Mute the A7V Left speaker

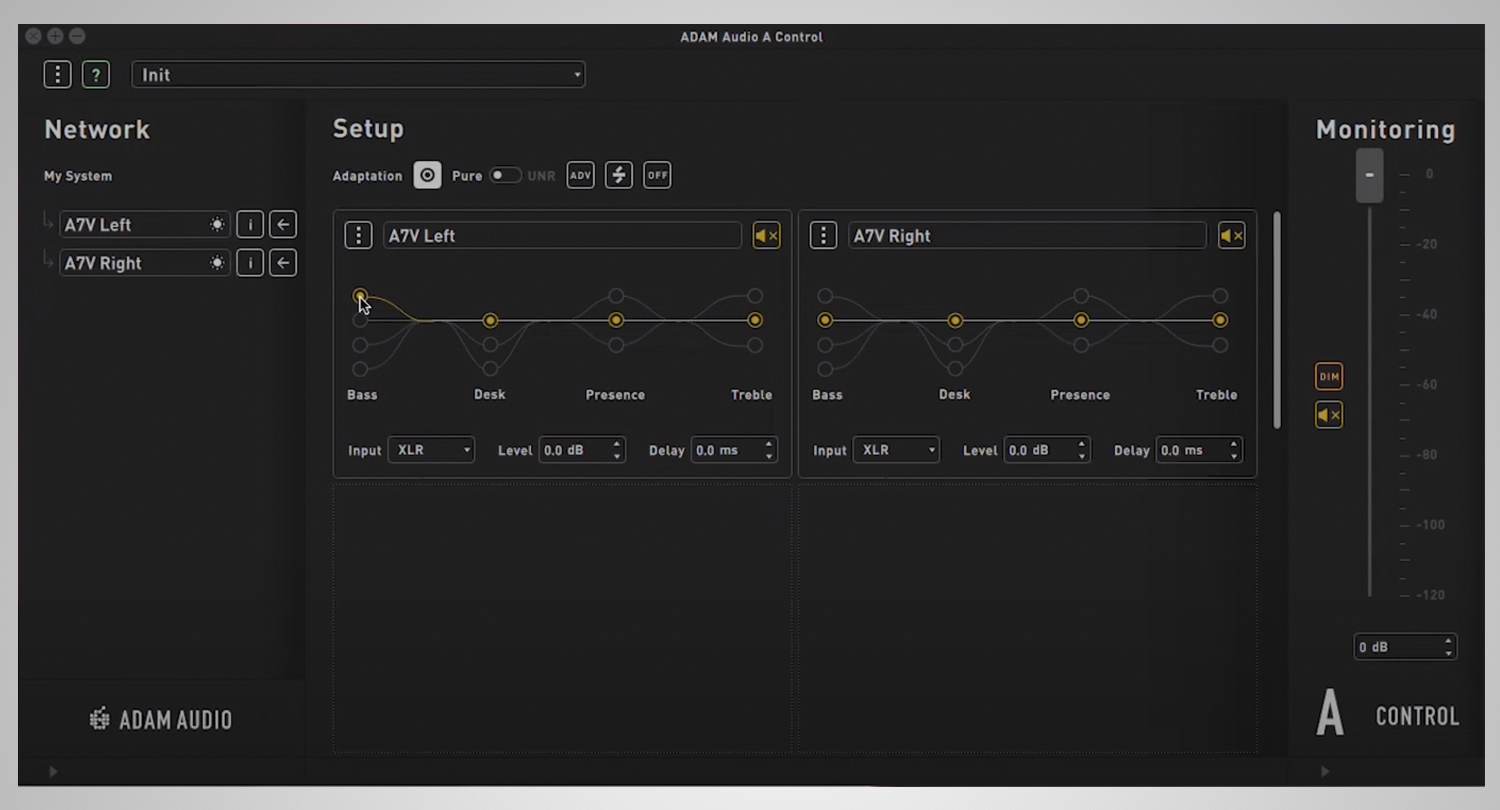[766, 236]
